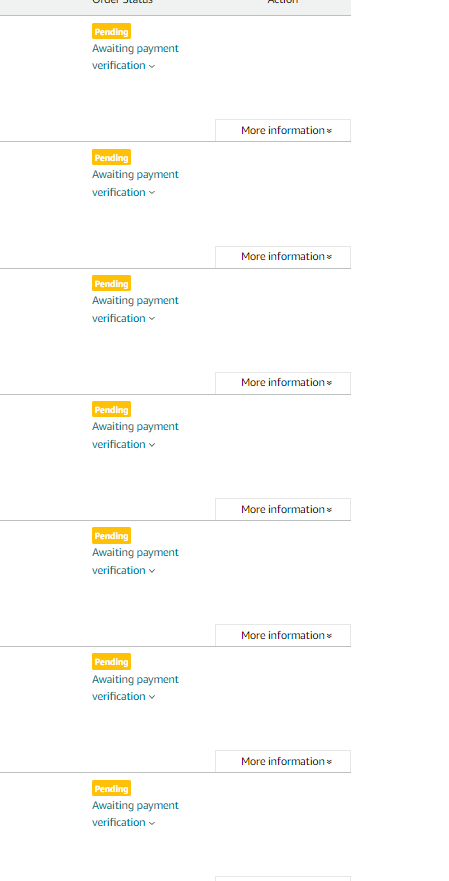Expand More information under the third order
The image size is (449, 881).
coord(283,383)
